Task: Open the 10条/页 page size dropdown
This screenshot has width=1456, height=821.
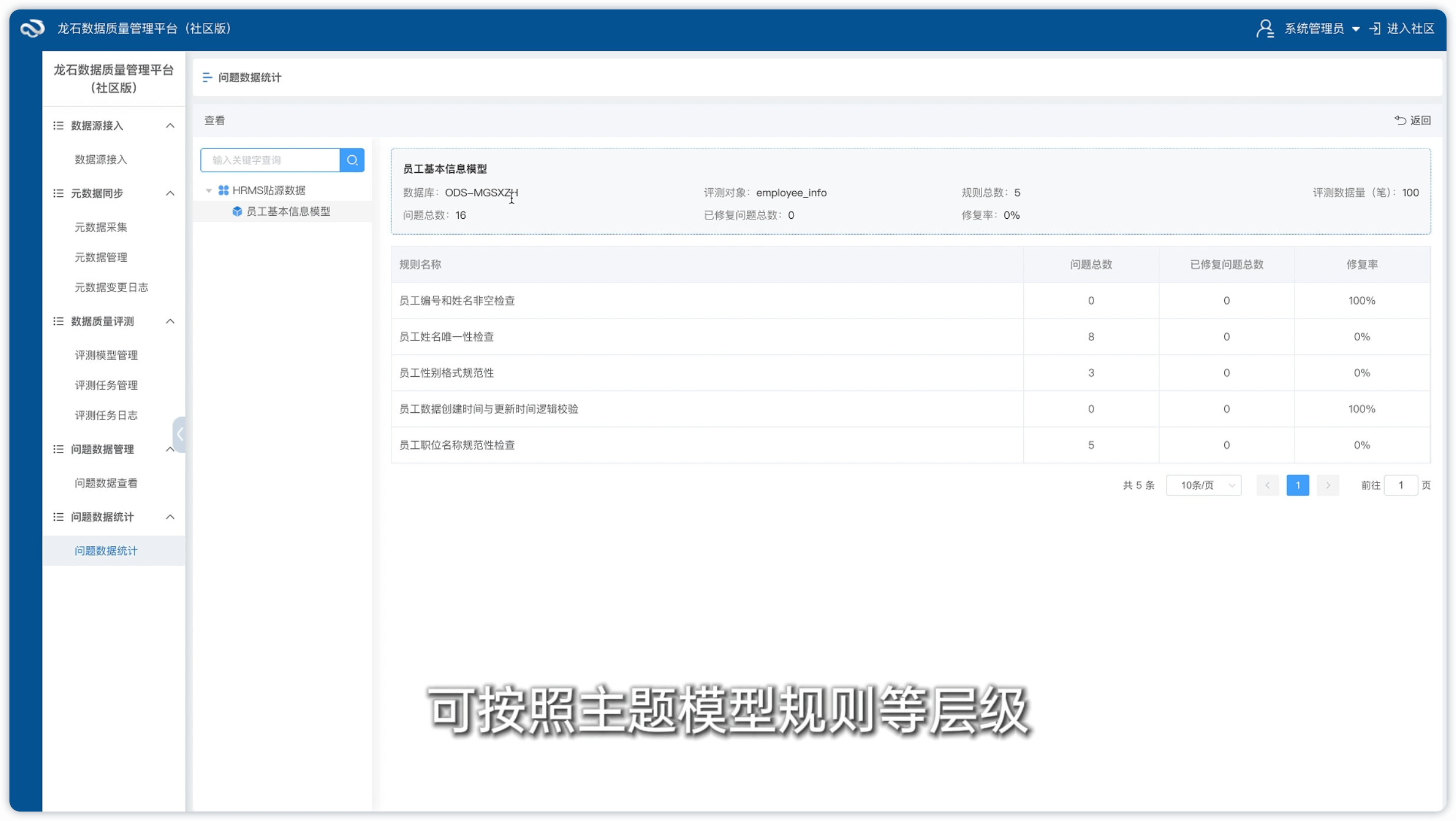Action: point(1203,485)
